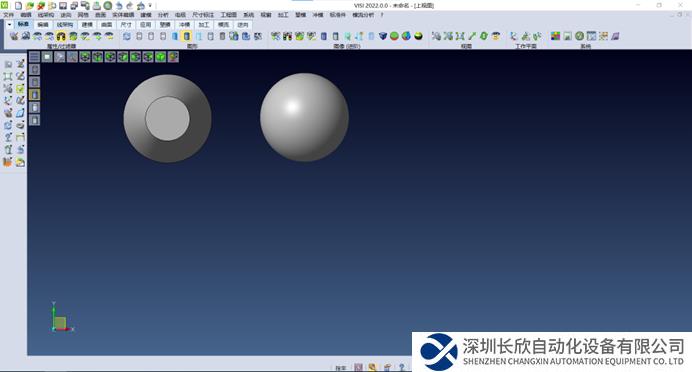Select the magnifier zoom icon in viewport toolbar
The width and height of the screenshot is (692, 372).
(72, 56)
